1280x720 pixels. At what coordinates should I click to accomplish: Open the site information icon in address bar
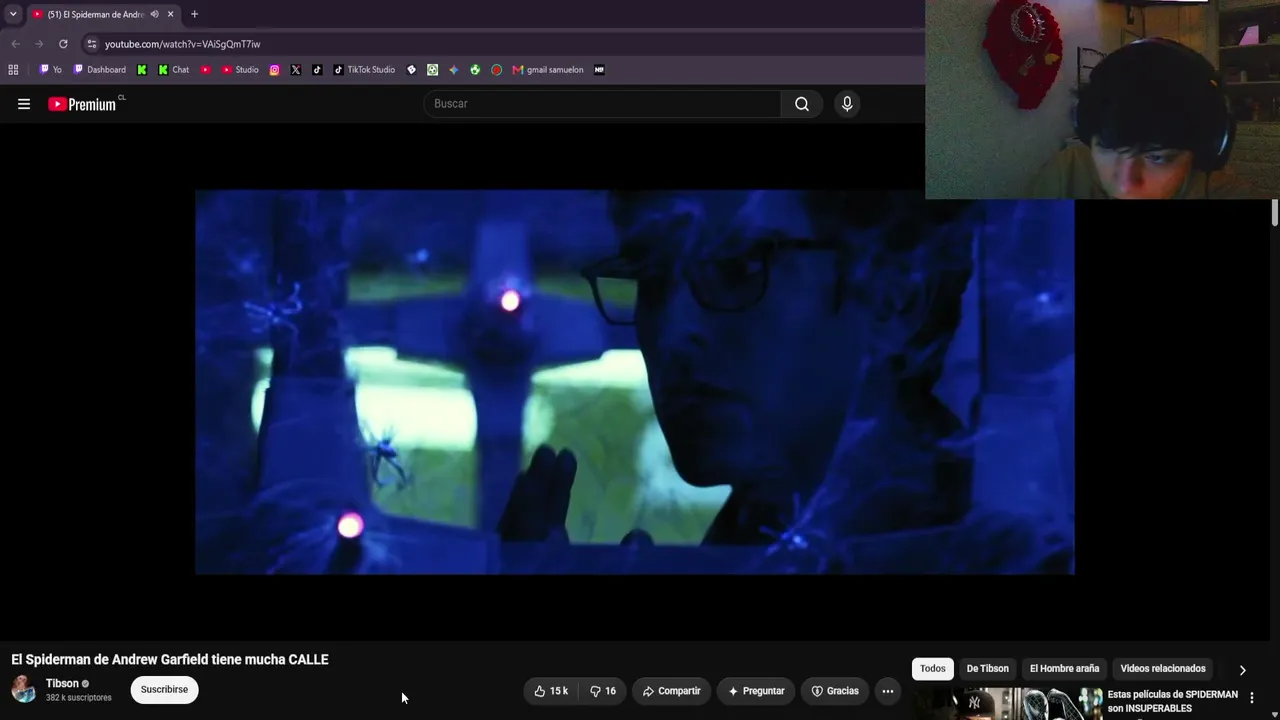92,44
